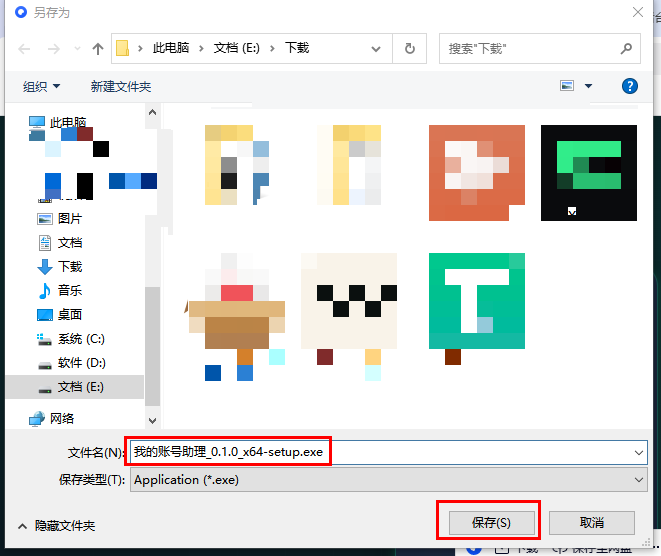This screenshot has width=661, height=556.
Task: Go up one folder level
Action: 98,49
